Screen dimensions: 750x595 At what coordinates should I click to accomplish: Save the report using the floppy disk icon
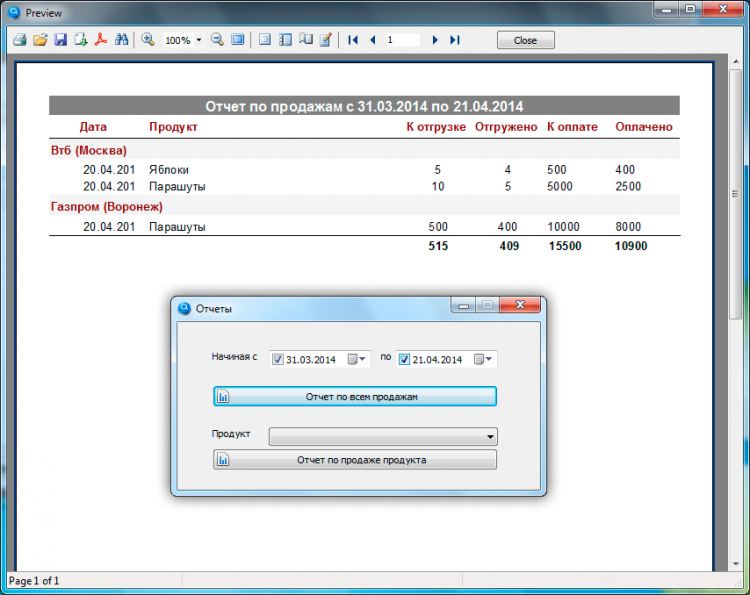click(x=60, y=40)
